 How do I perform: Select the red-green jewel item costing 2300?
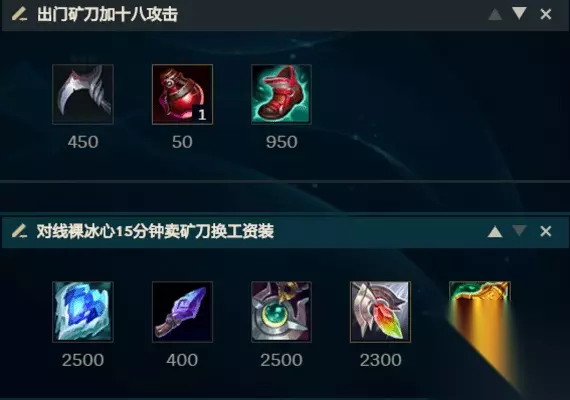click(380, 312)
